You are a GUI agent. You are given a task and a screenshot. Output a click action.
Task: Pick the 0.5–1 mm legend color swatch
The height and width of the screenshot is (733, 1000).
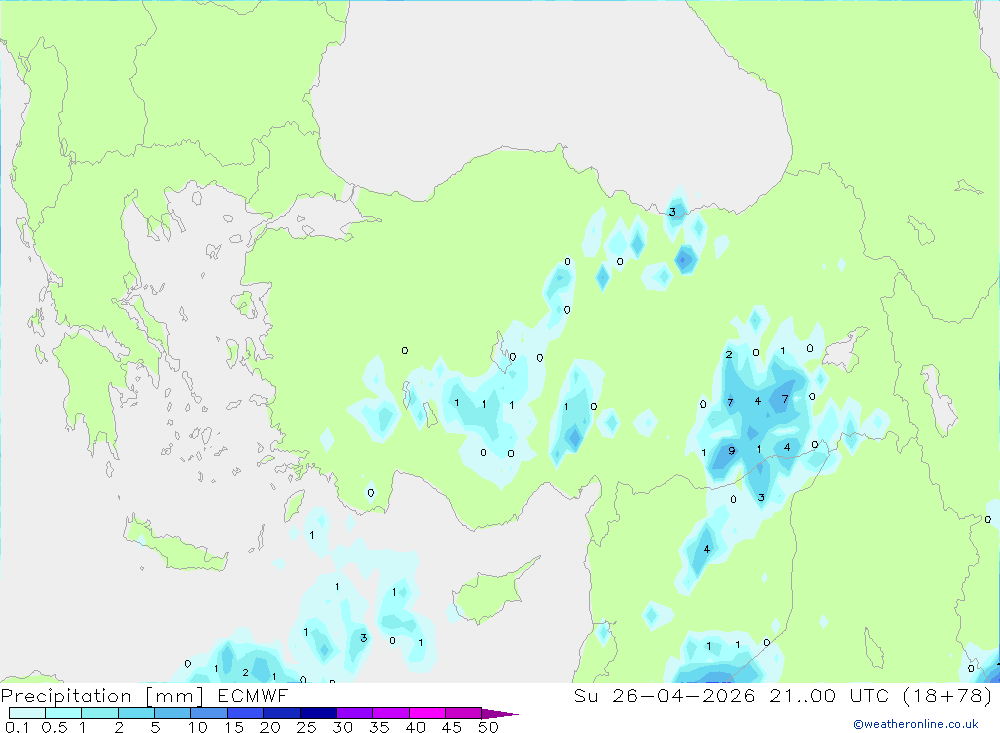(64, 713)
